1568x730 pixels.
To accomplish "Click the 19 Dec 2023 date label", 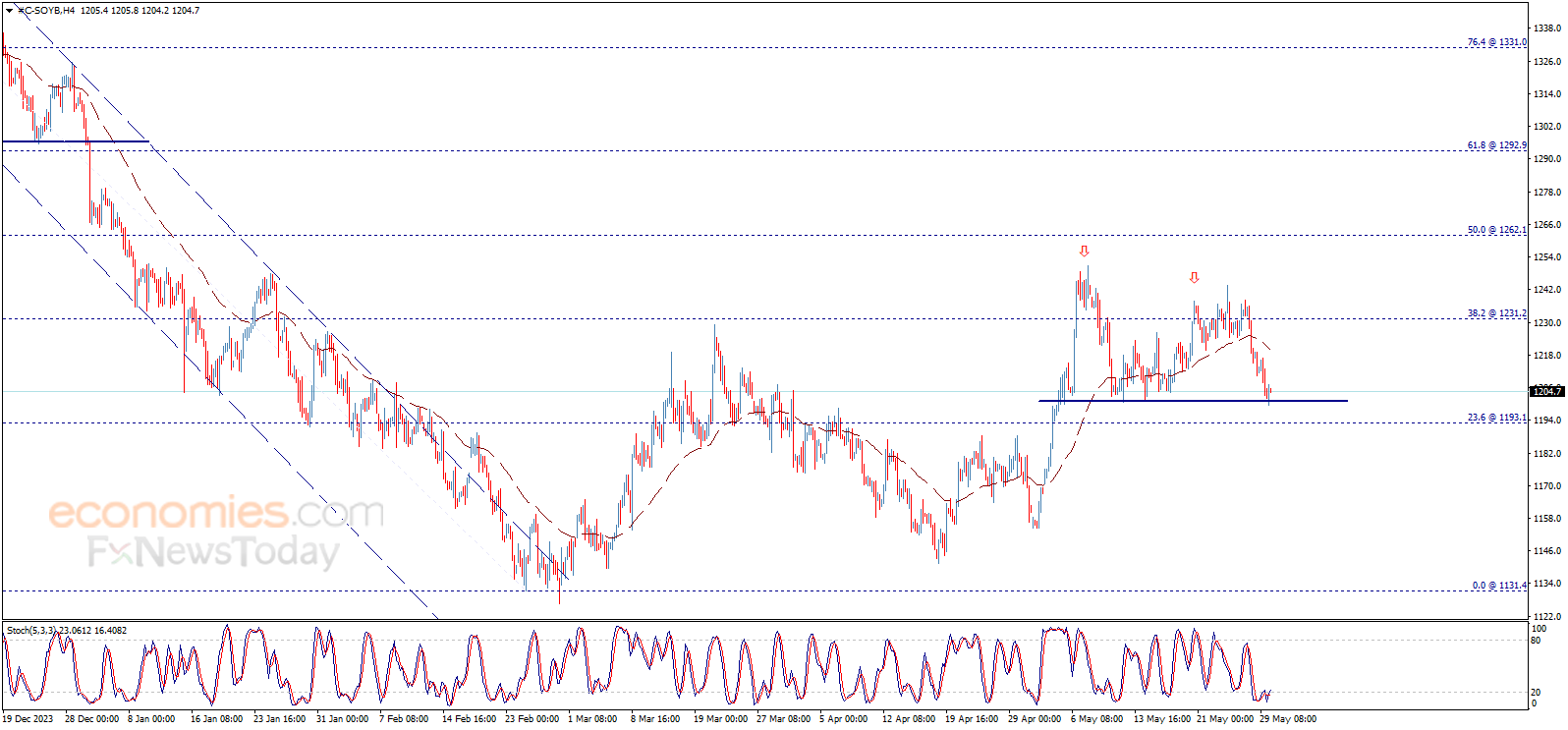I will pos(28,719).
